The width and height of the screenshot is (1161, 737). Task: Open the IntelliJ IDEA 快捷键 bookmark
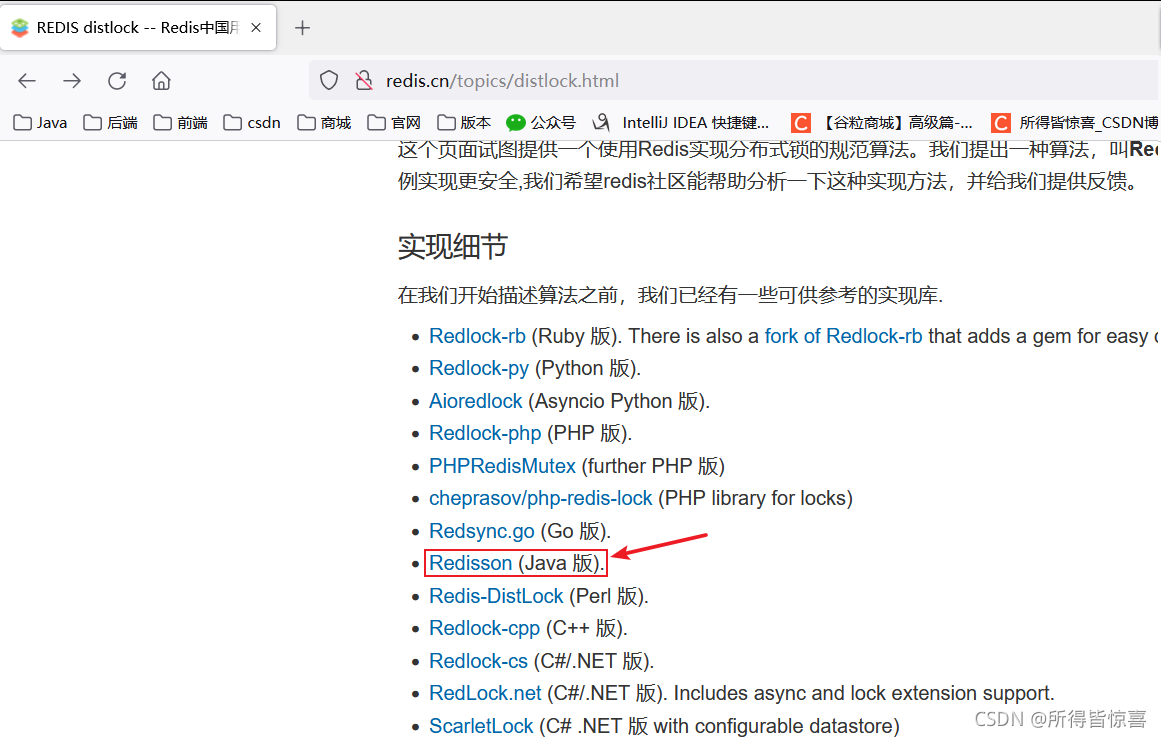click(681, 122)
